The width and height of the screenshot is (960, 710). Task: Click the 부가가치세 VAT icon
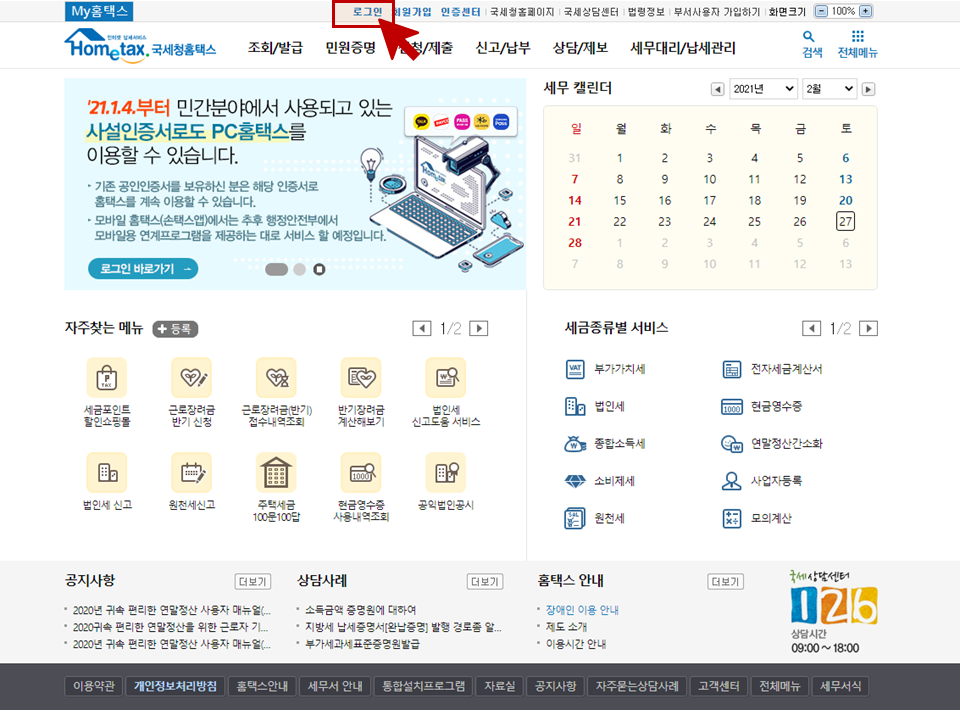click(x=575, y=369)
